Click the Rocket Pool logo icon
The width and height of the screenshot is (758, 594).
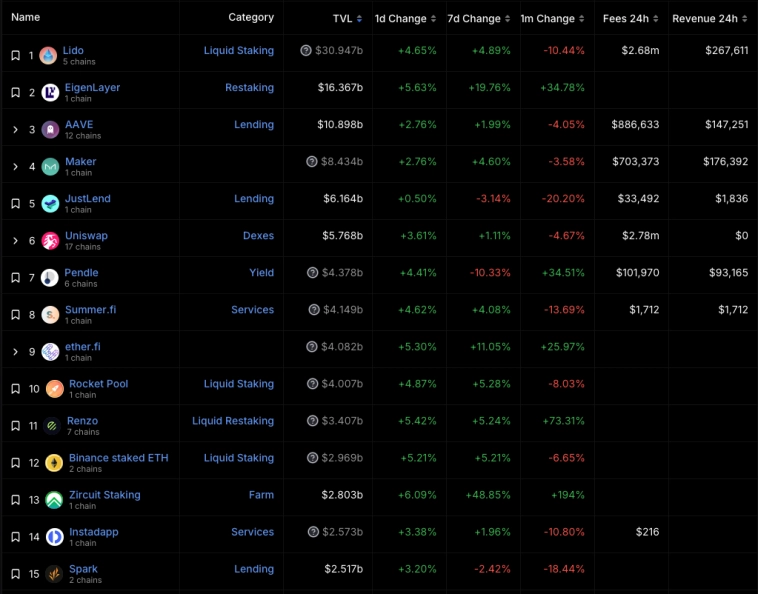54,389
